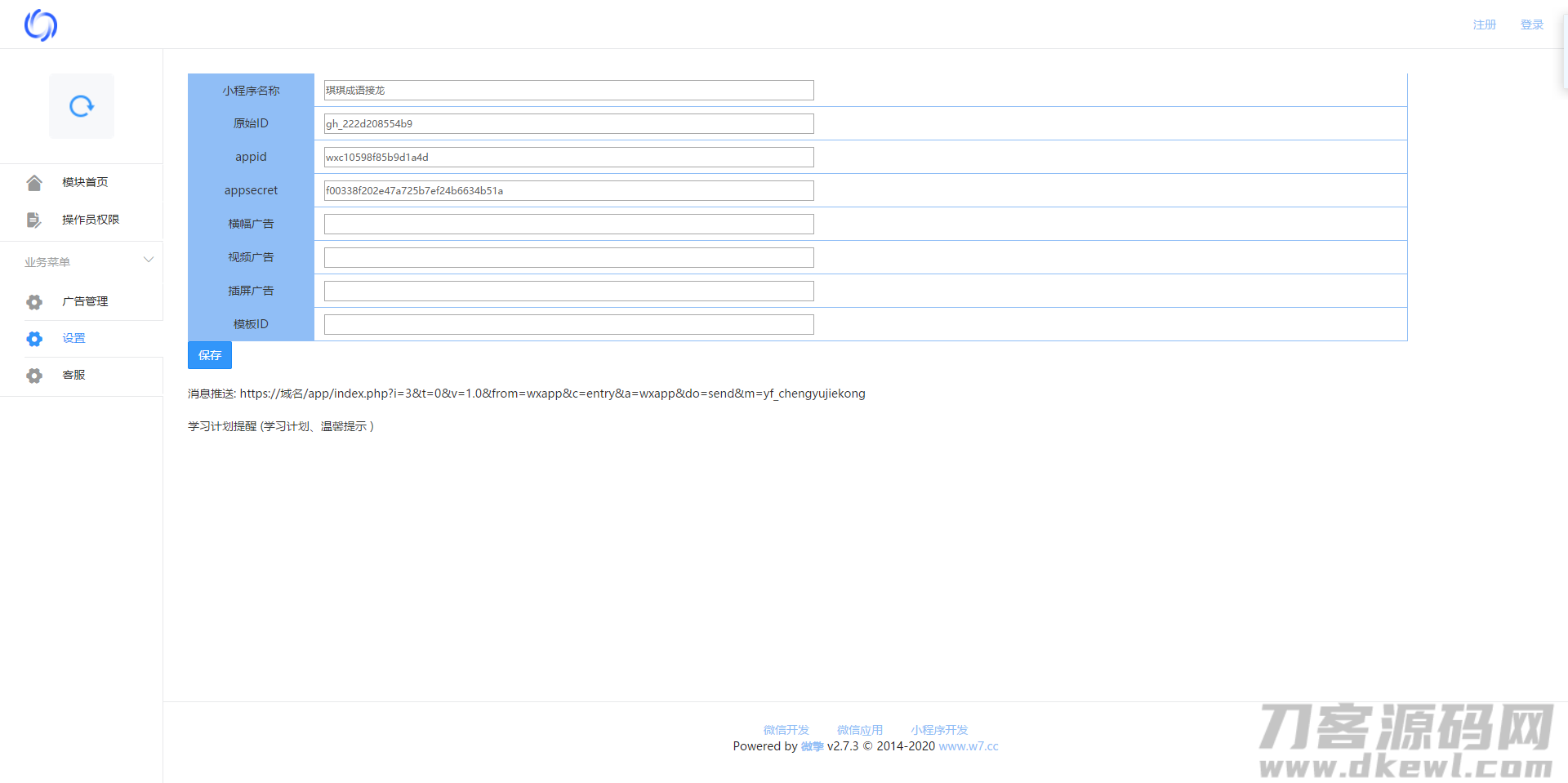Open the 微信开发 footer link
The image size is (1568, 783).
click(786, 730)
